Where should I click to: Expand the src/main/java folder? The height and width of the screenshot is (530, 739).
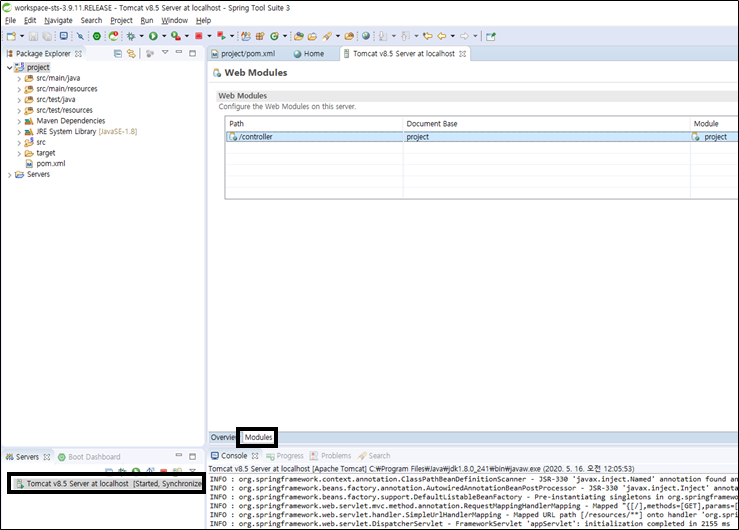point(19,79)
